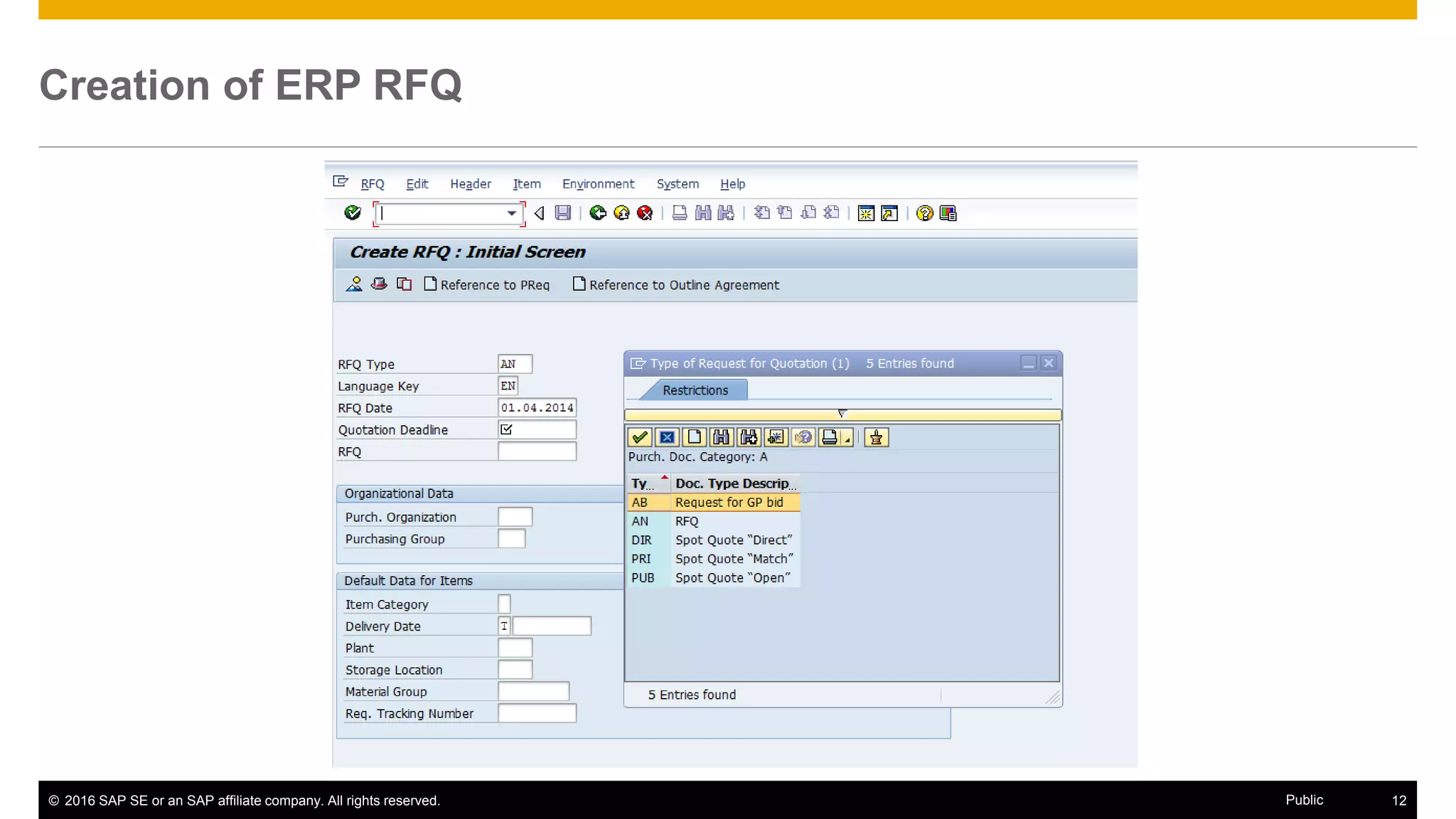The image size is (1456, 819).
Task: Click the Purchasing Group field
Action: pos(512,539)
